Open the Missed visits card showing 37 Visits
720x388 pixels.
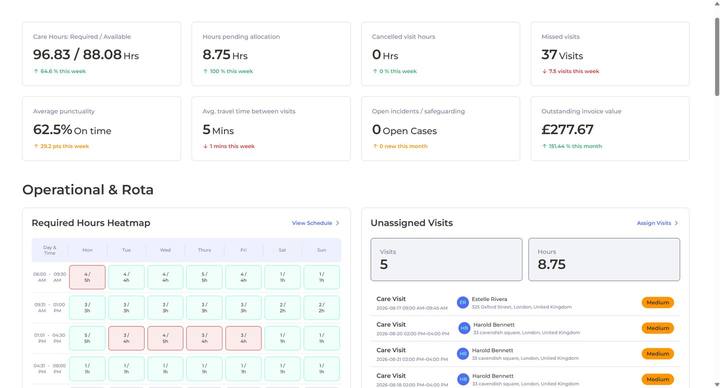(610, 54)
